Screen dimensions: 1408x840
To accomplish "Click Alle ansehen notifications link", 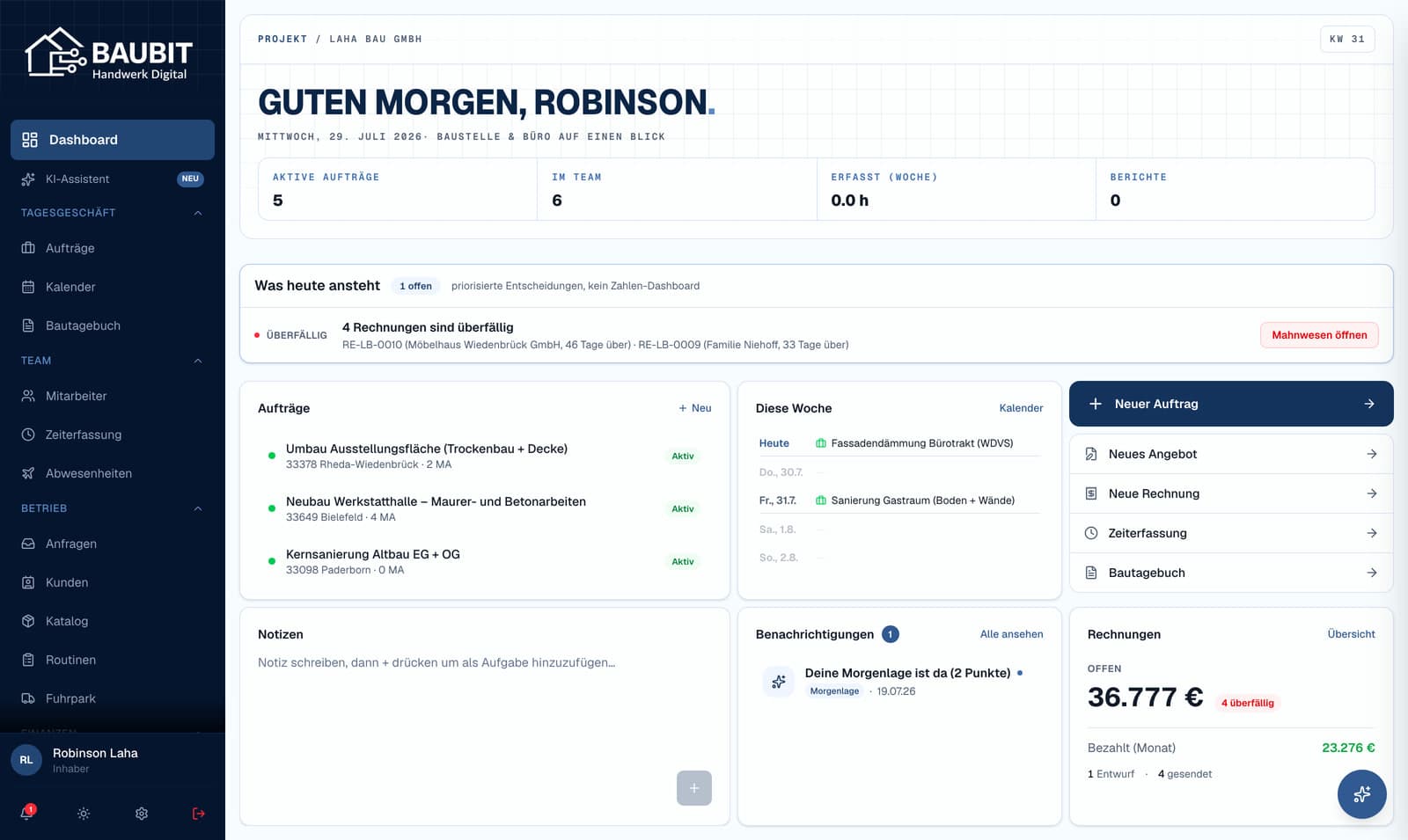I will coord(1012,634).
